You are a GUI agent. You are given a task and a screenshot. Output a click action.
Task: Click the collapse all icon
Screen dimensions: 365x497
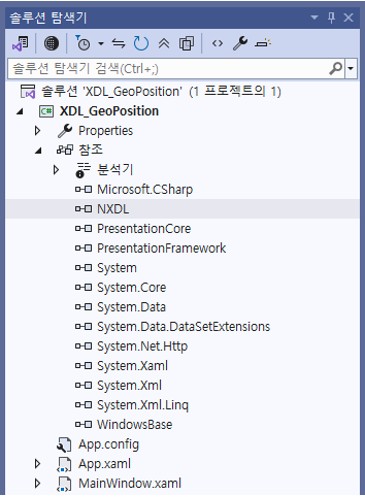pos(164,43)
